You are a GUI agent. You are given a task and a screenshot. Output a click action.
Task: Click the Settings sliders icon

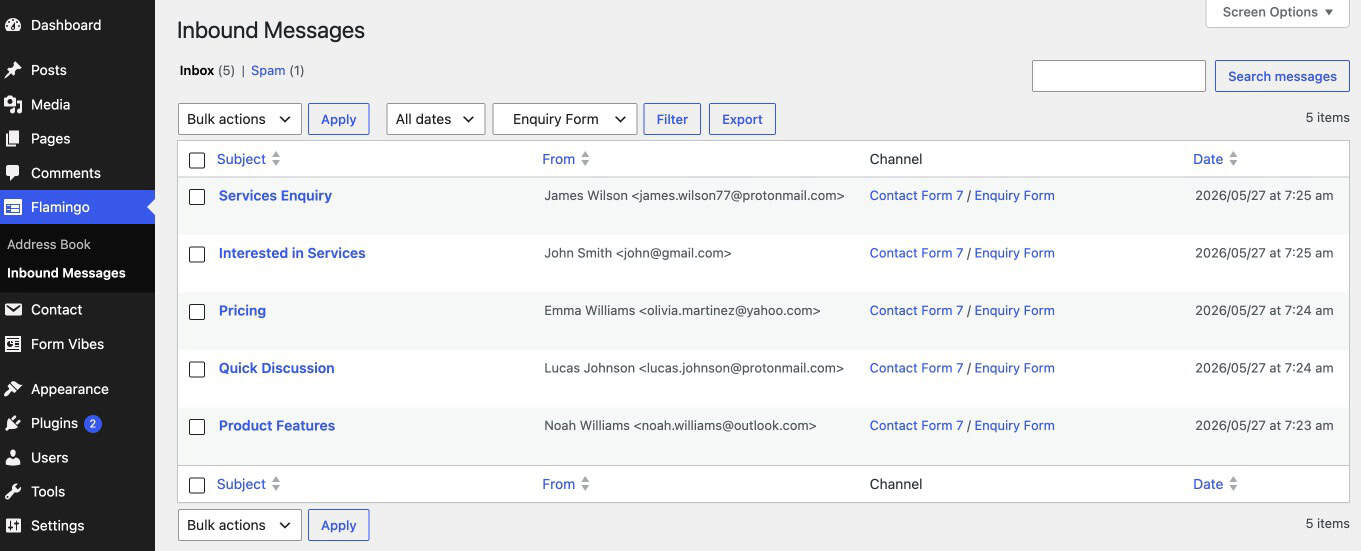tap(13, 525)
